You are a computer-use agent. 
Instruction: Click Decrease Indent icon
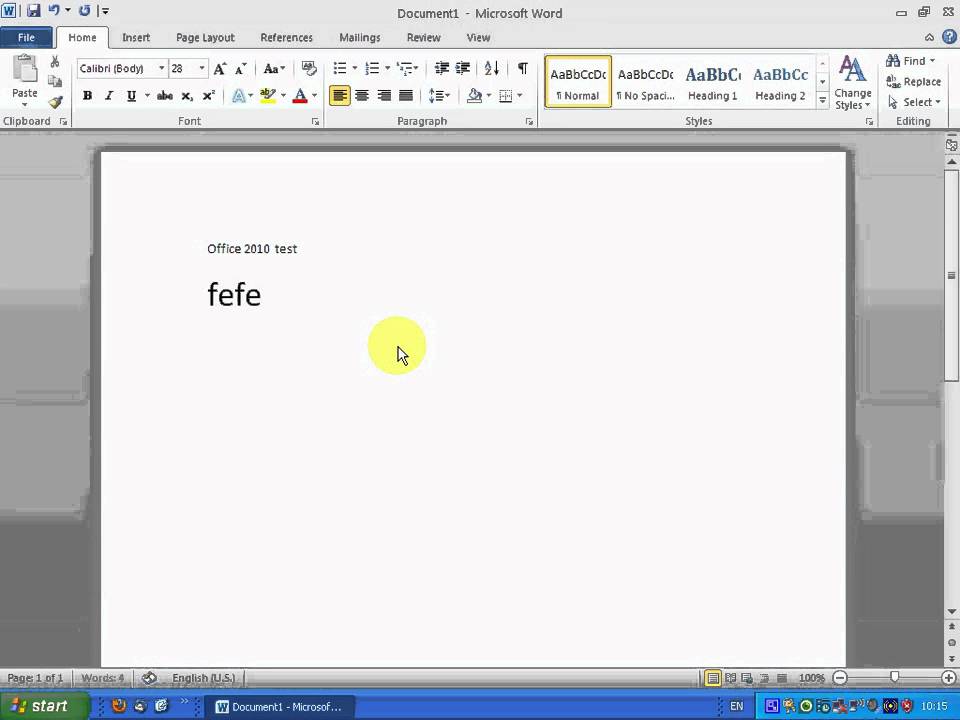point(441,68)
